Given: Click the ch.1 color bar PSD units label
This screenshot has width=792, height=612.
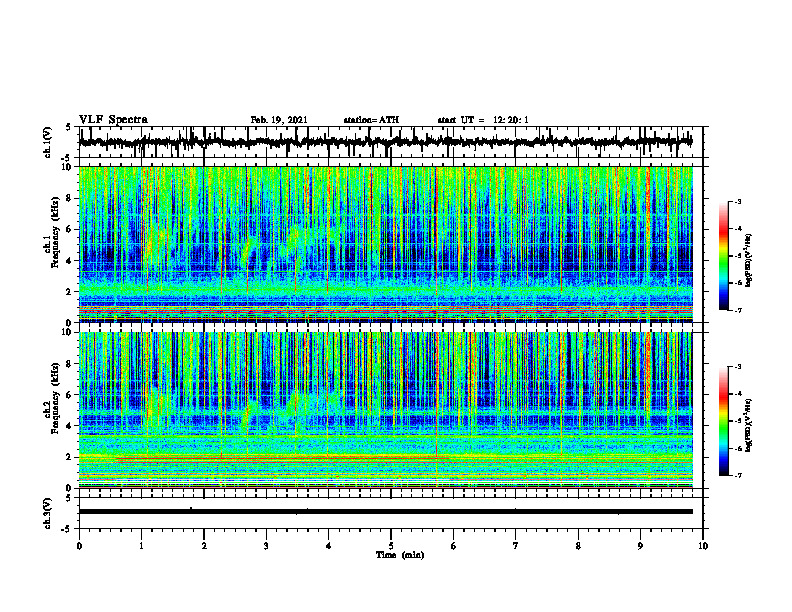Looking at the screenshot, I should (x=749, y=260).
